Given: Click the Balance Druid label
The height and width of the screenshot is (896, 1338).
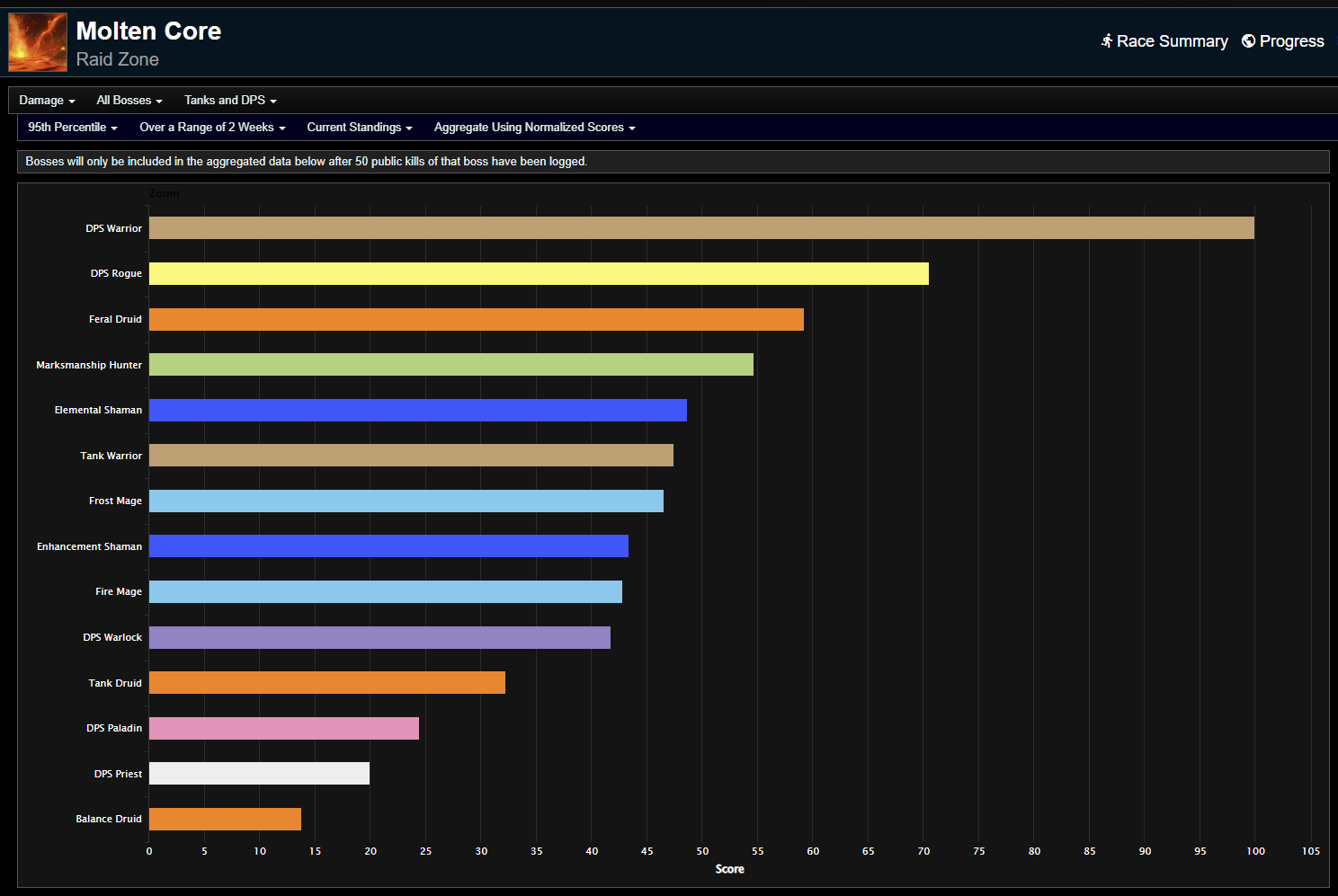Looking at the screenshot, I should 108,819.
